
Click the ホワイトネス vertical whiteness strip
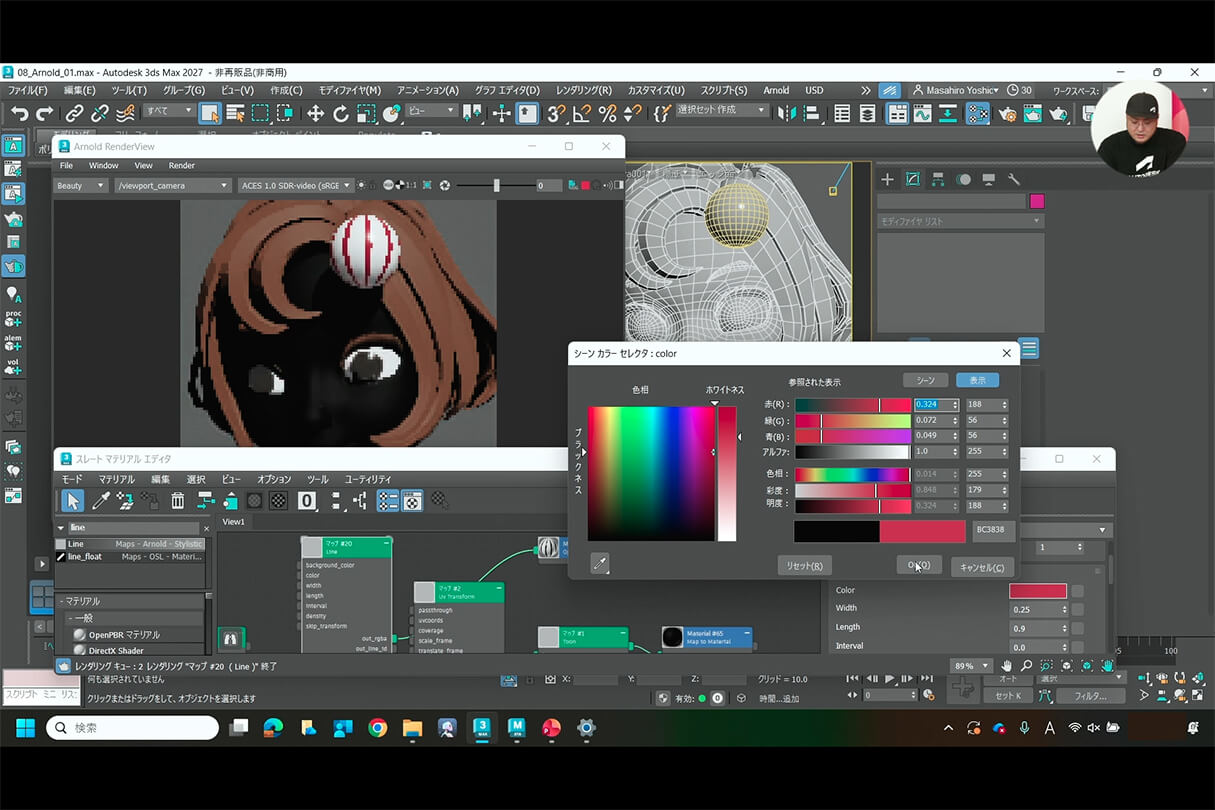[727, 473]
